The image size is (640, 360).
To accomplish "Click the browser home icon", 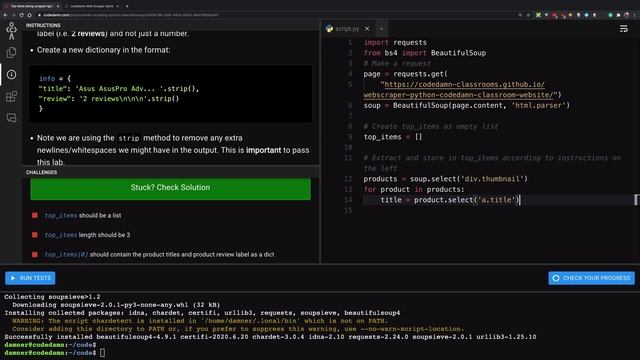I will tap(29, 15).
